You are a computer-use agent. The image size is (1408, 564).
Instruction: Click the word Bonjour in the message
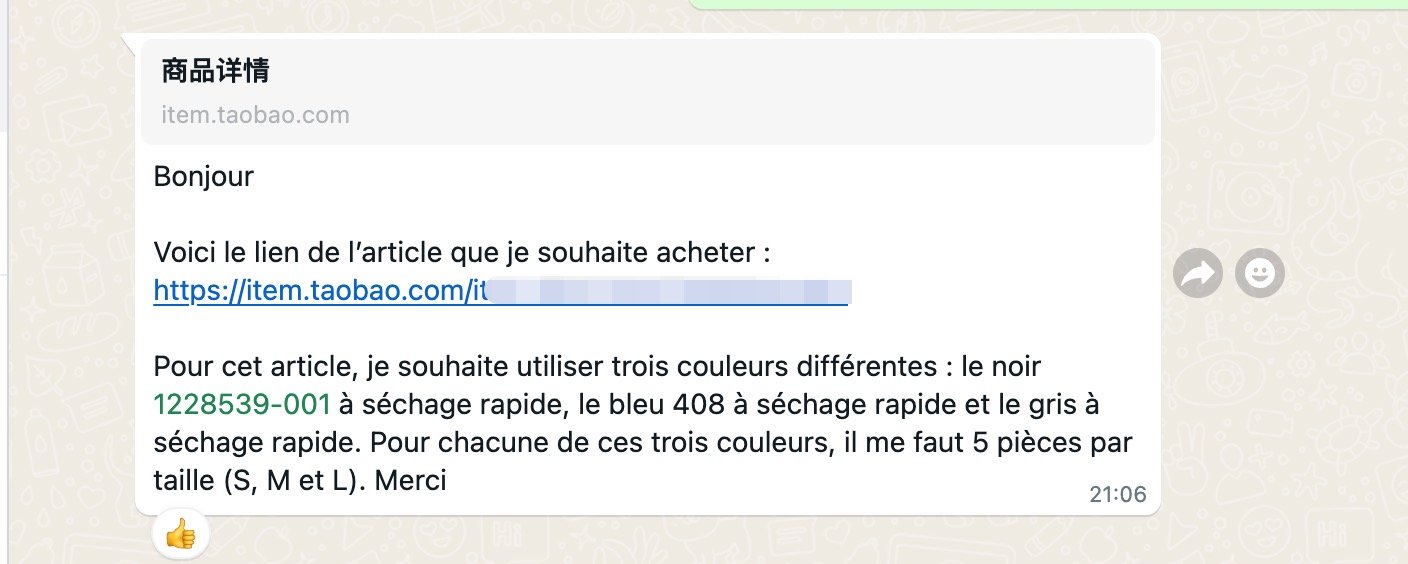point(204,177)
